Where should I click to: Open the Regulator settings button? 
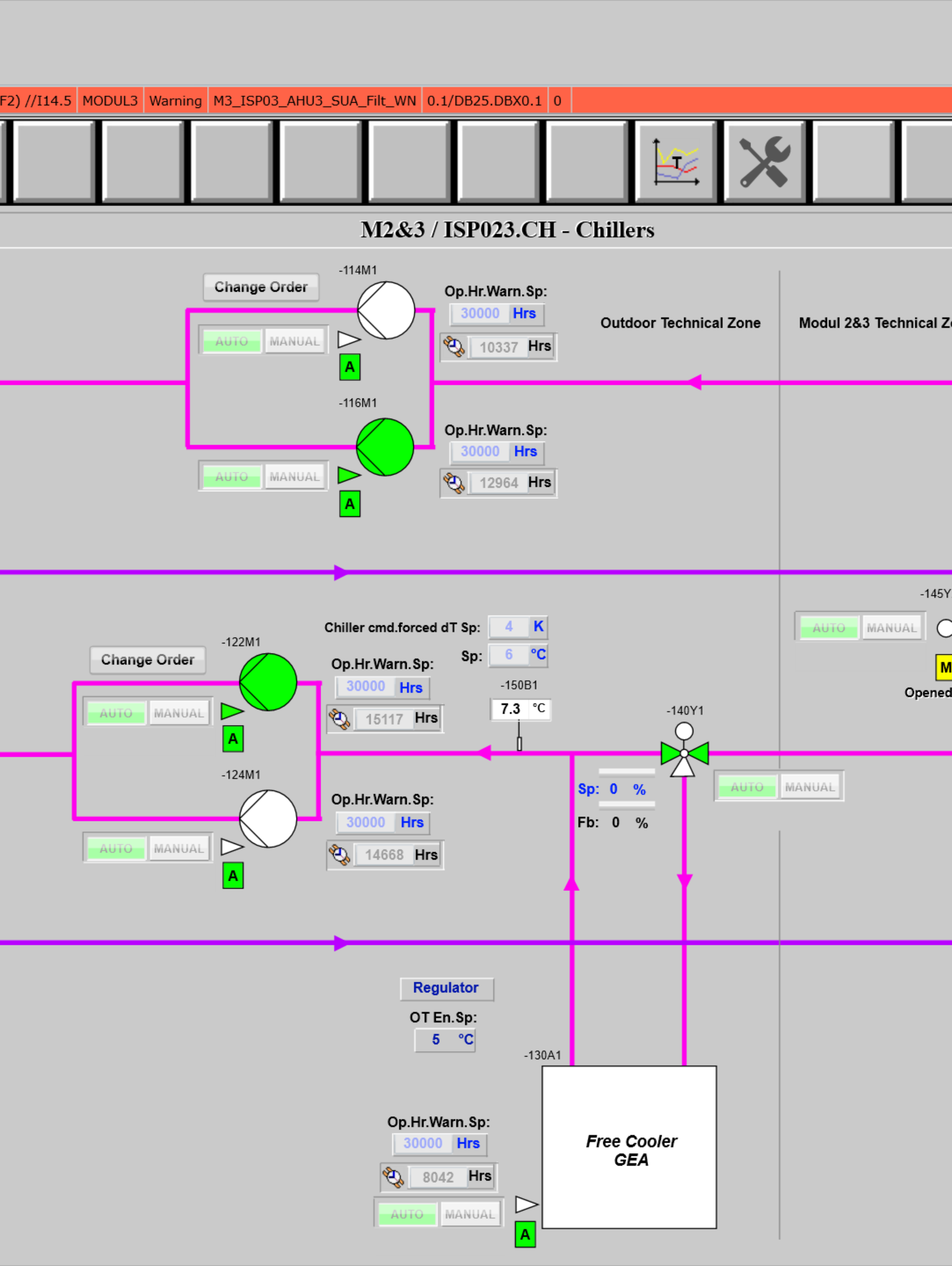pyautogui.click(x=446, y=988)
